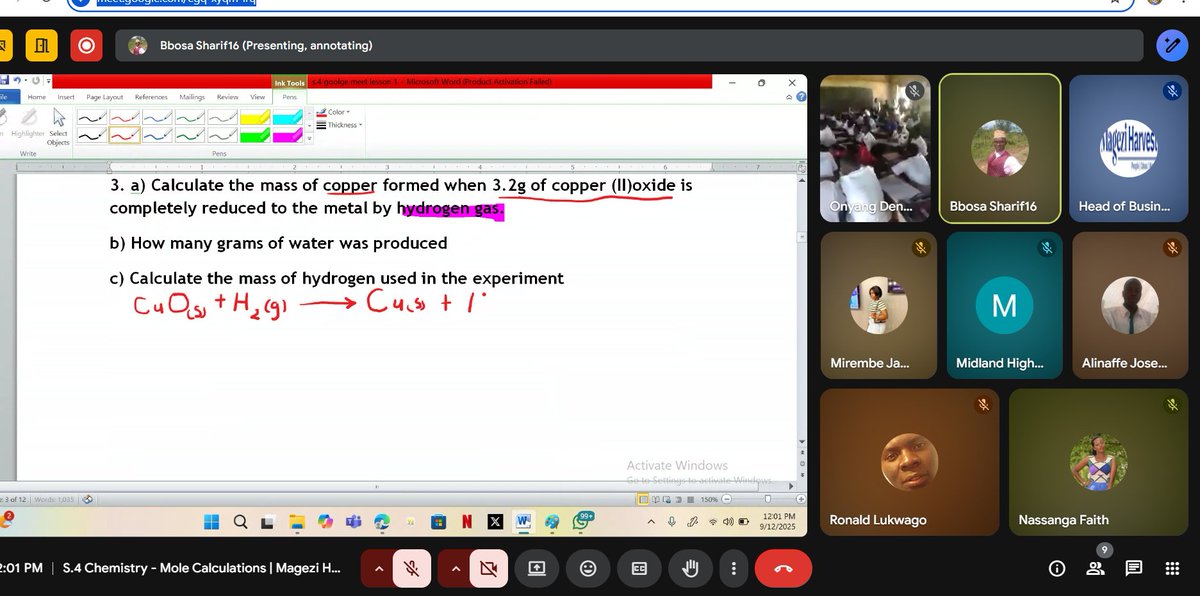Viewport: 1200px width, 596px height.
Task: Turn on the camera in Google Meet
Action: [489, 568]
